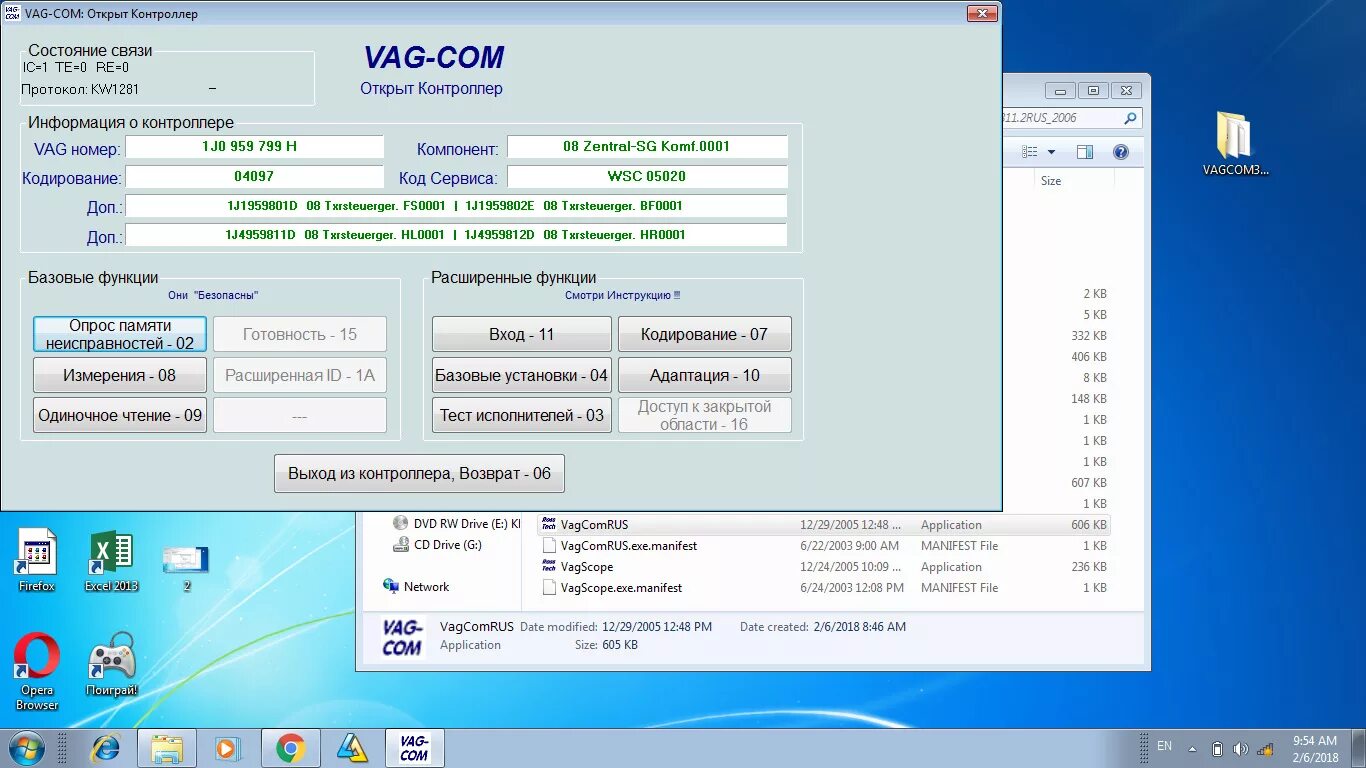Click 406 KB size cell in Explorer
Screen dimensions: 1366x768
[x=1088, y=357]
